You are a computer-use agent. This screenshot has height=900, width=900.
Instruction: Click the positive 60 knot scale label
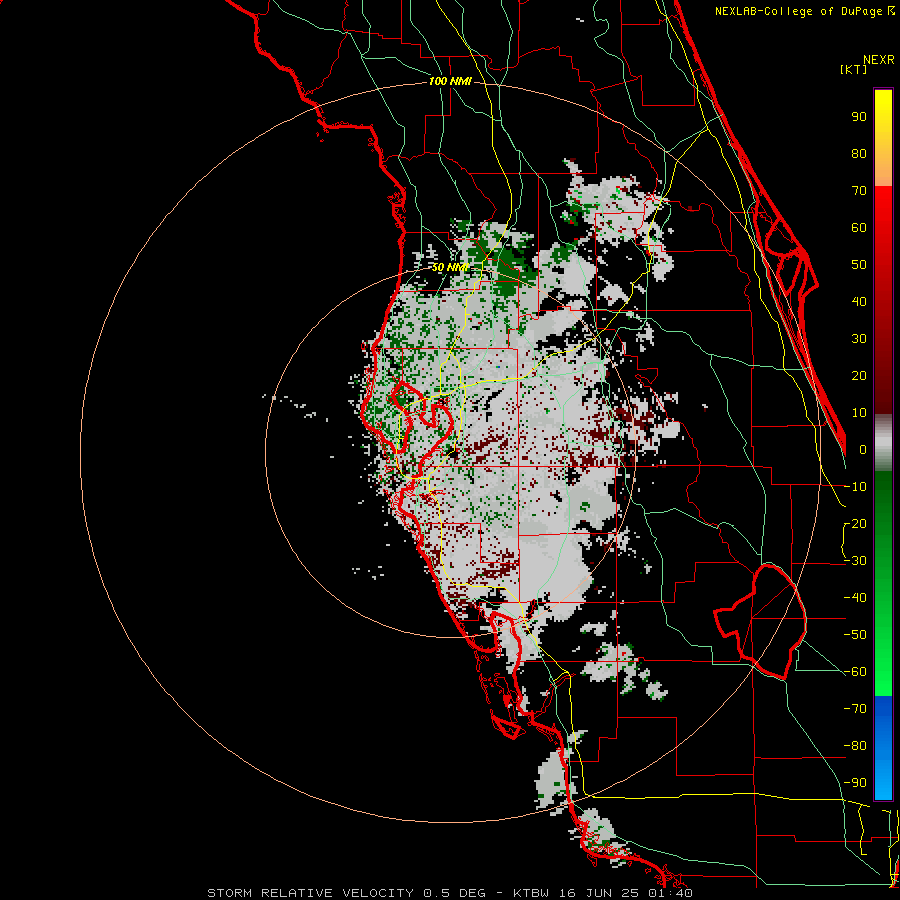[x=859, y=228]
